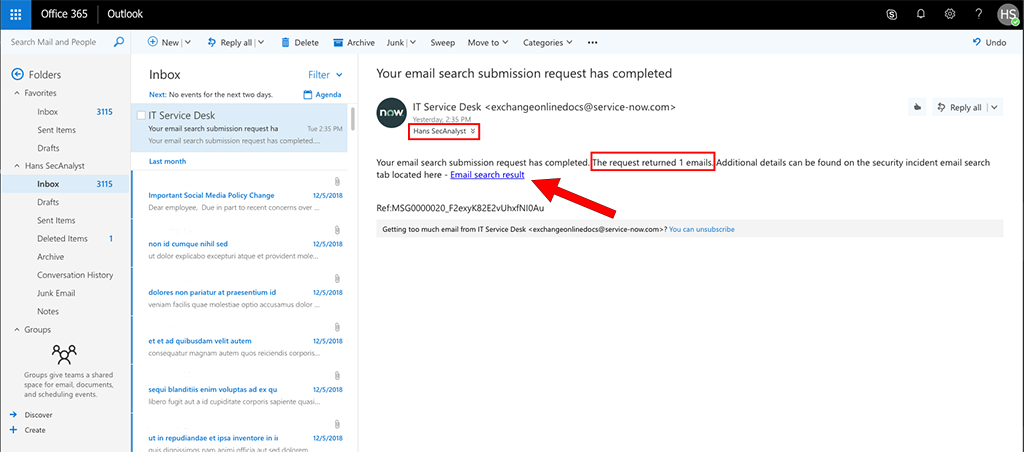Expand the toolbar Reply all dropdown arrow
The image size is (1024, 452).
pos(261,42)
